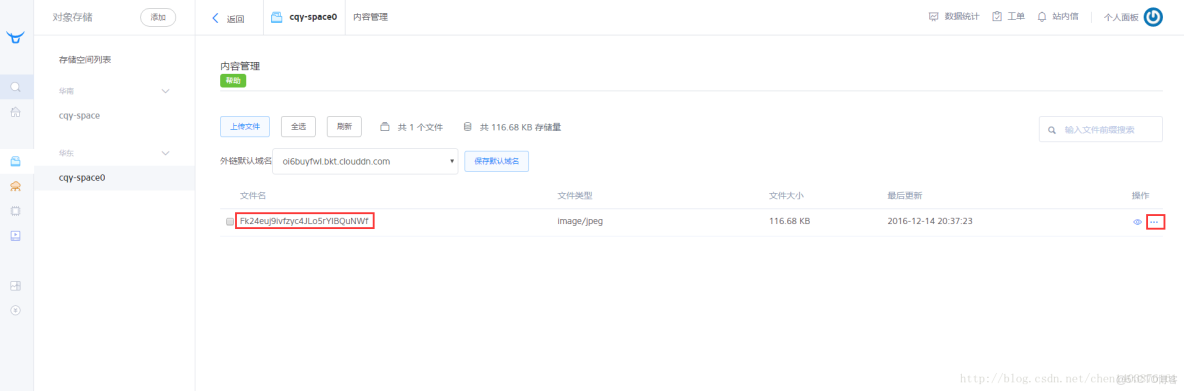This screenshot has height=391, width=1184.
Task: Open 个人面板 in the top bar
Action: (1121, 17)
